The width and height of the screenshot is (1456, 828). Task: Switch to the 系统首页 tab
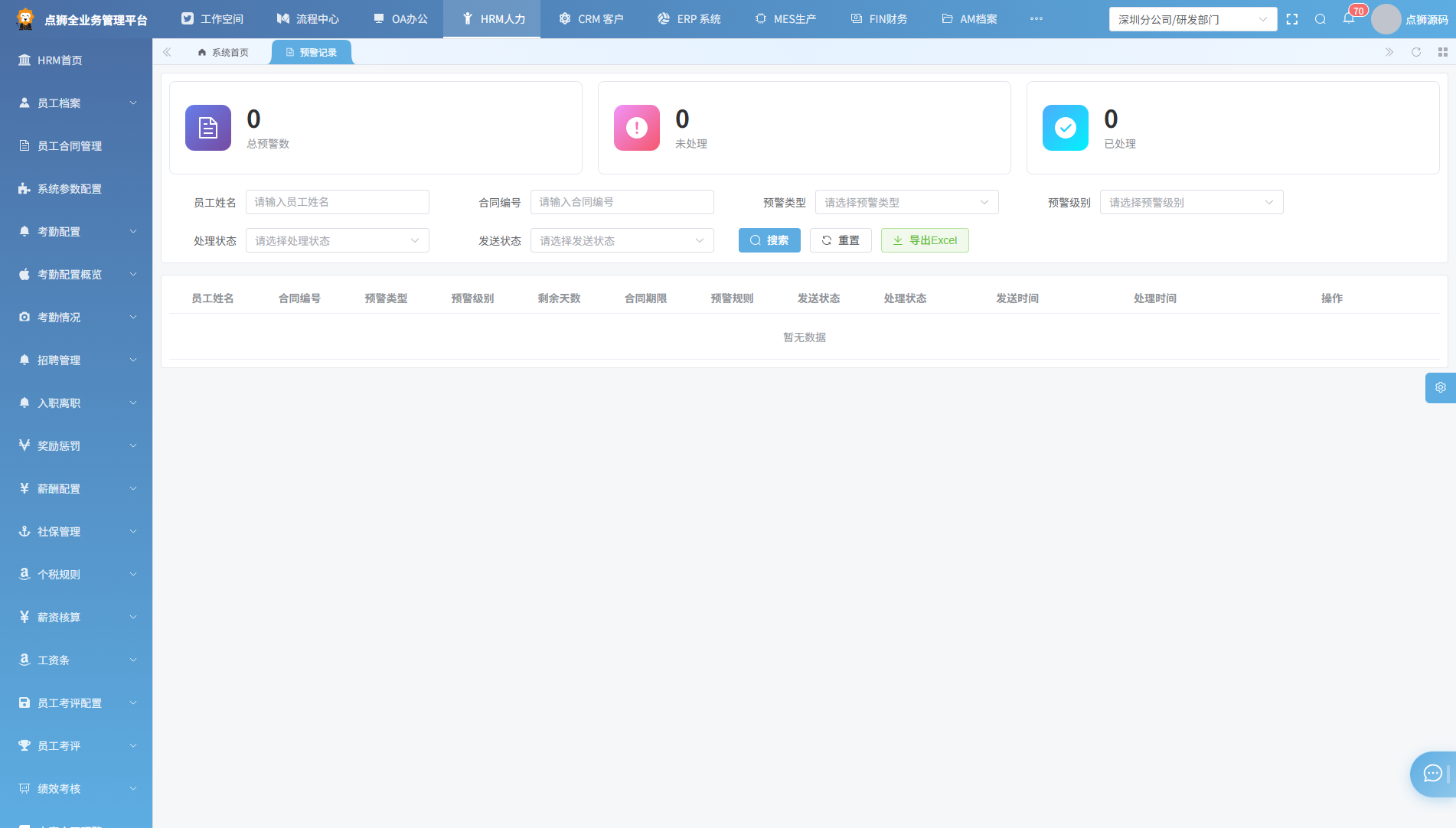click(223, 52)
